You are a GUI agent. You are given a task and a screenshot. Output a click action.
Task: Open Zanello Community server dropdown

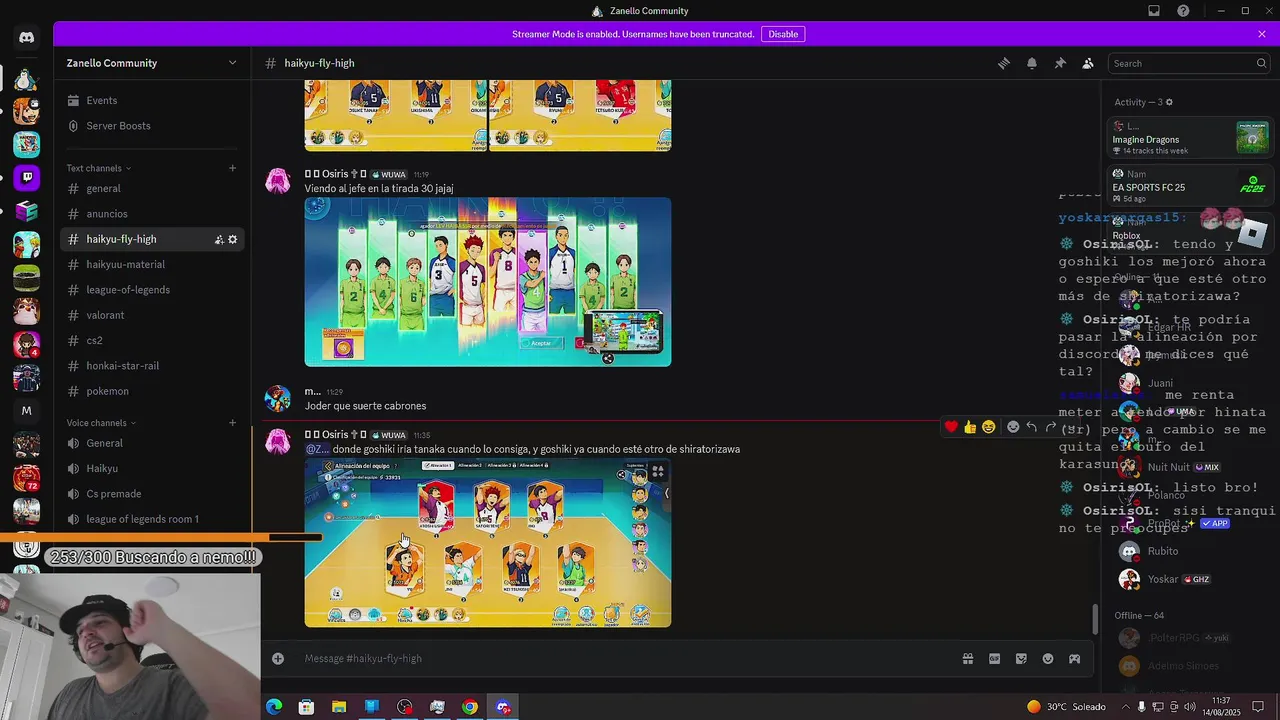tap(152, 63)
